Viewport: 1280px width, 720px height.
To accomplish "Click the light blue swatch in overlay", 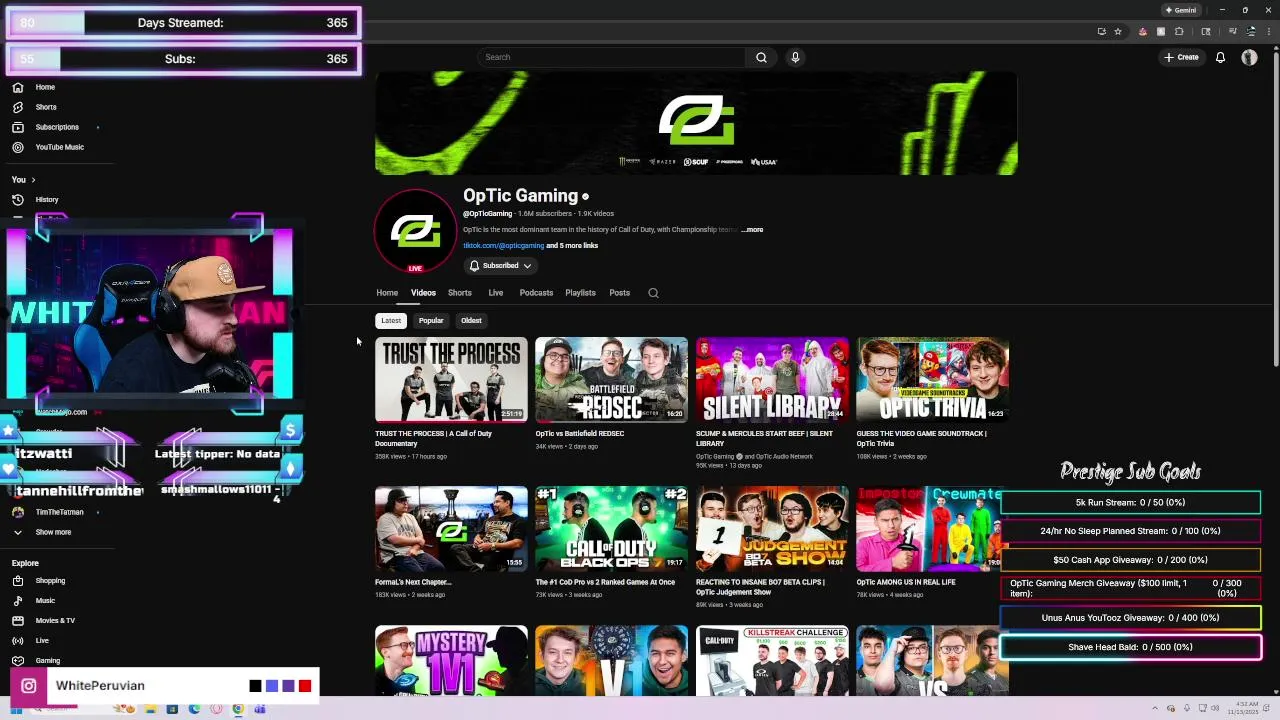I will tap(272, 686).
